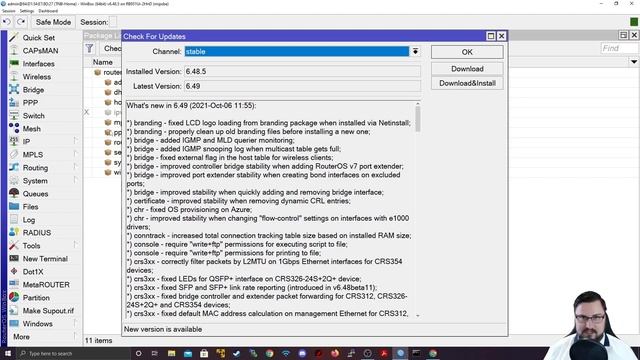The width and height of the screenshot is (640, 360).
Task: Click the Windows taskbar search box
Action: pos(73,353)
